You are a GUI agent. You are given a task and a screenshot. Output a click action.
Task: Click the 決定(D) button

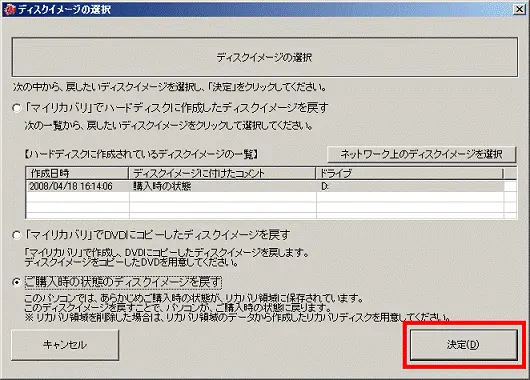[463, 345]
